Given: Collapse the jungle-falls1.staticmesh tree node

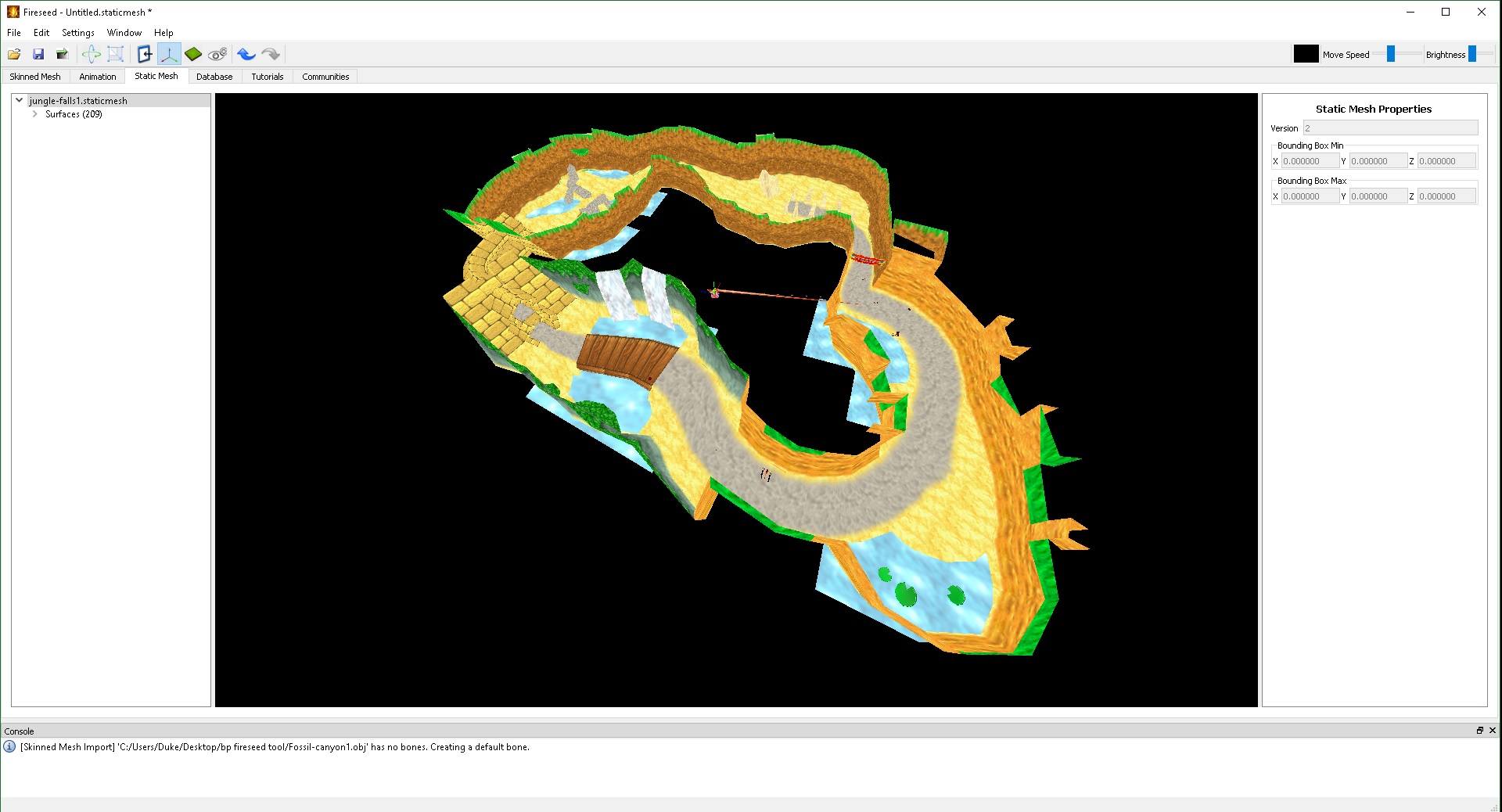Looking at the screenshot, I should coord(20,100).
